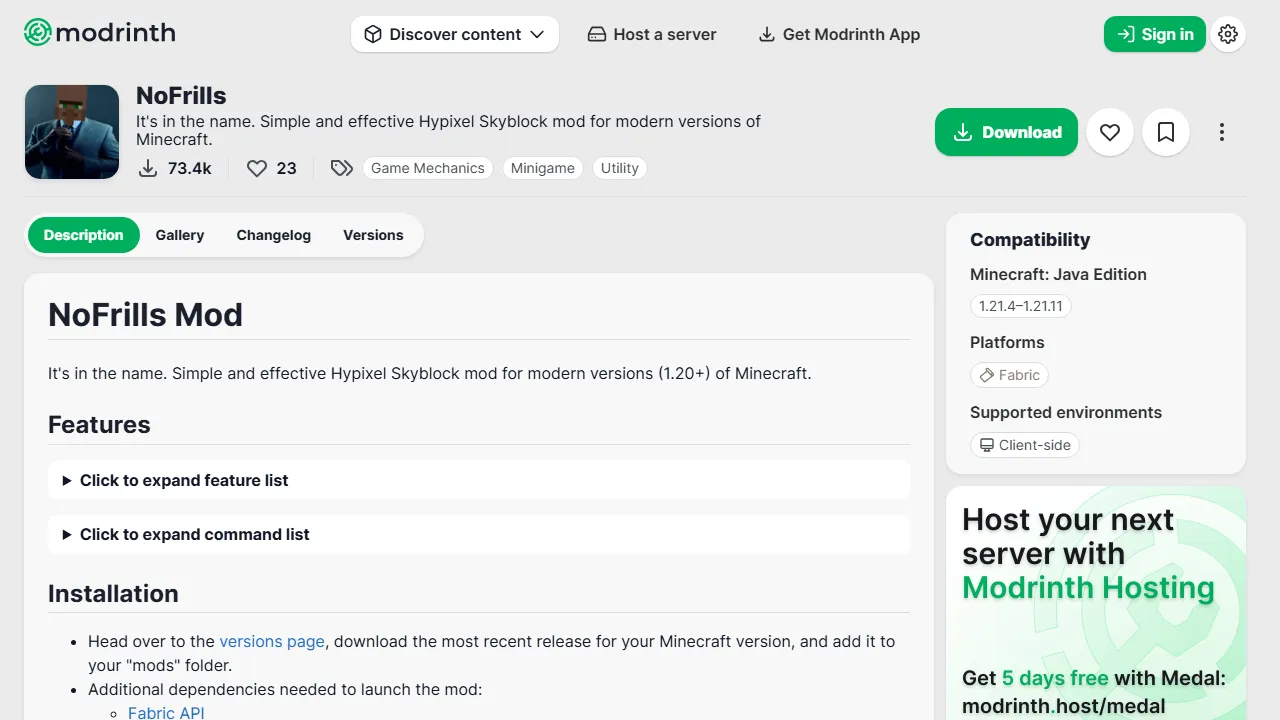Open Discover content dropdown
1280x720 pixels.
point(454,34)
